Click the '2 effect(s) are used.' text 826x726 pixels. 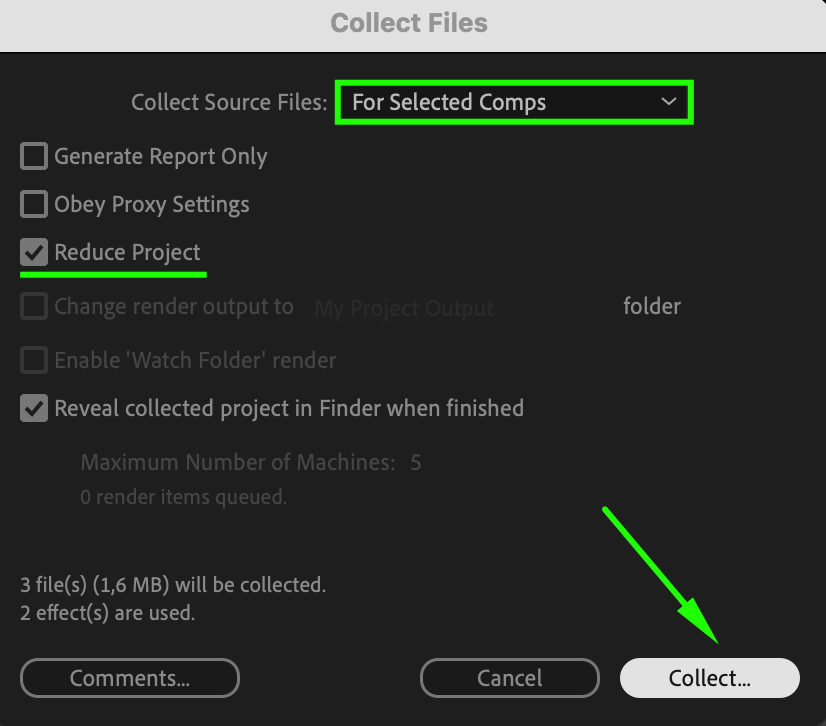pos(107,613)
